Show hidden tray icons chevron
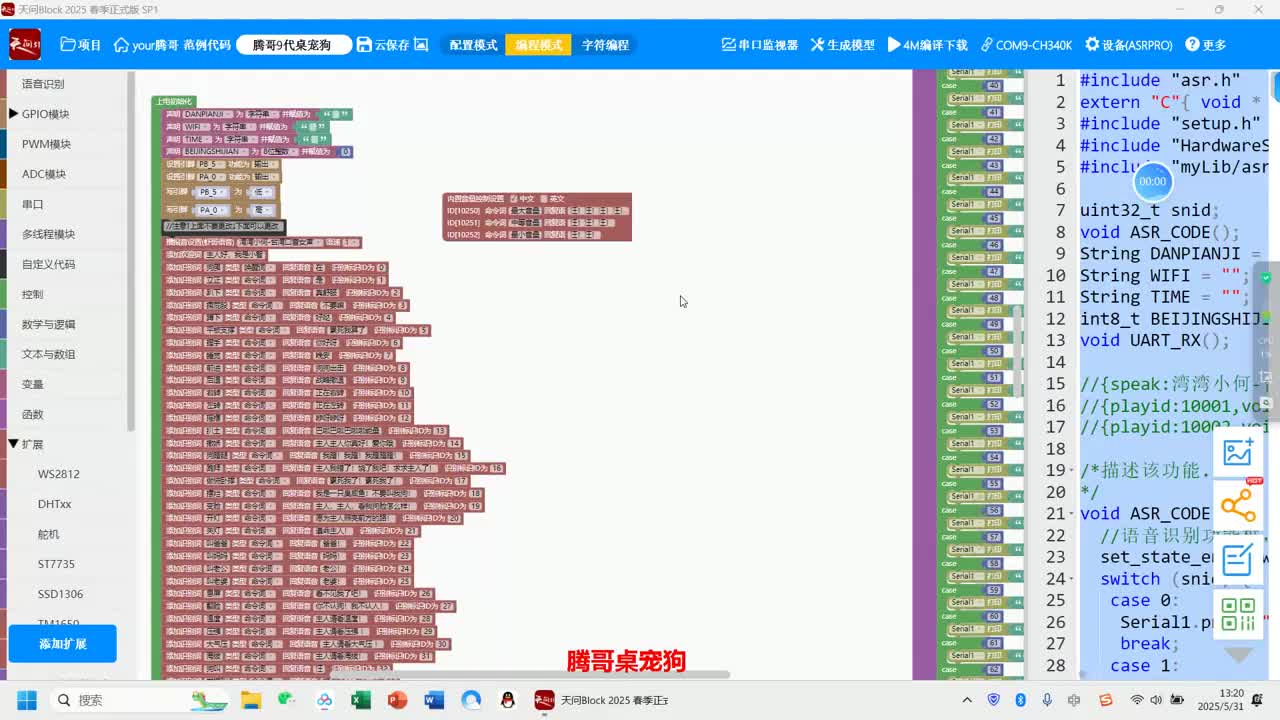The image size is (1280, 720). pyautogui.click(x=967, y=700)
